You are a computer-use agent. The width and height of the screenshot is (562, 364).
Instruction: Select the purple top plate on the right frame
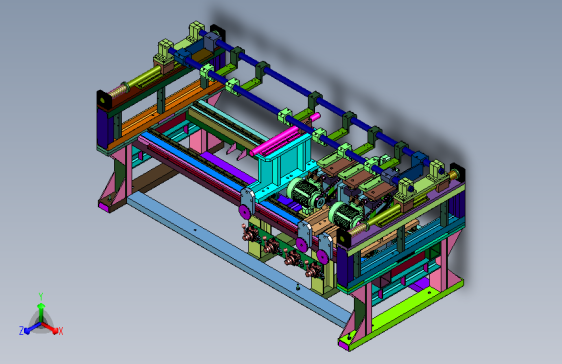405,213
